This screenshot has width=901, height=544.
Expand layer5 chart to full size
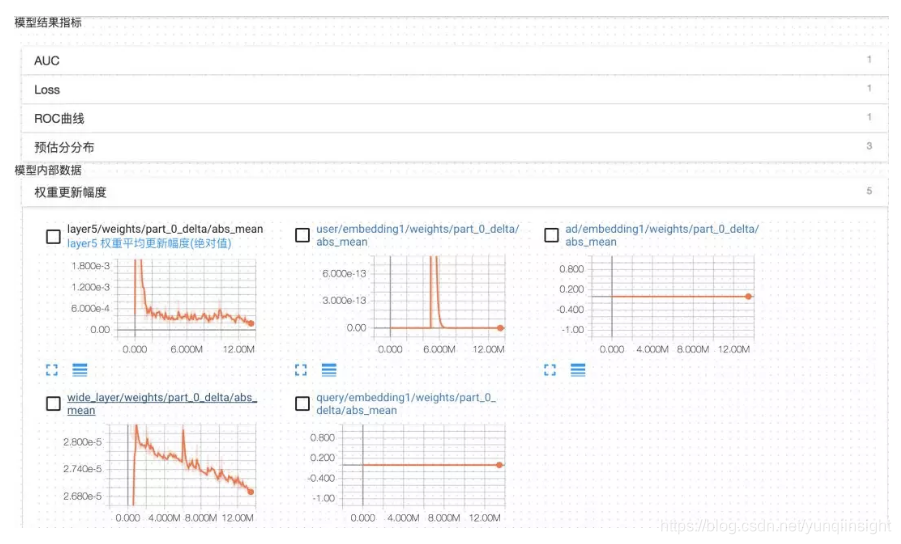tap(52, 371)
